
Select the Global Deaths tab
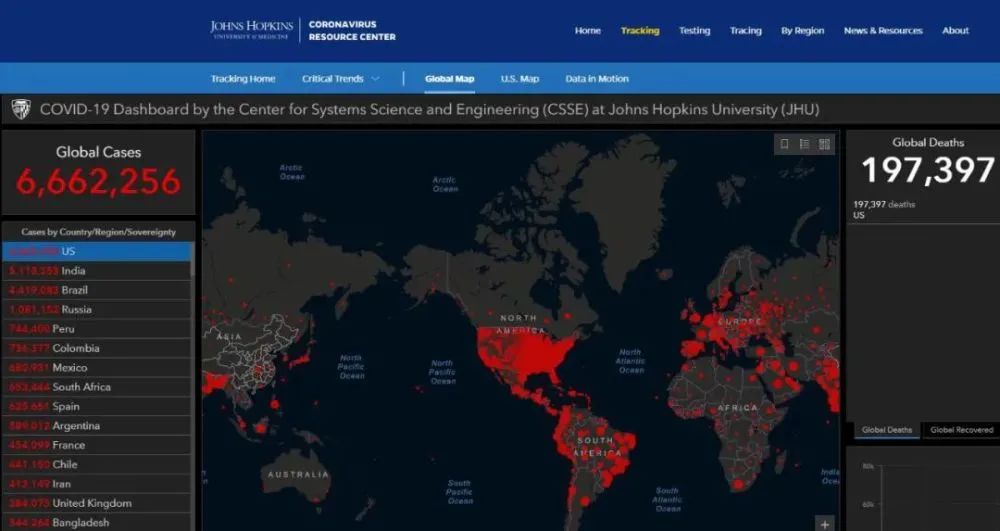(x=887, y=430)
